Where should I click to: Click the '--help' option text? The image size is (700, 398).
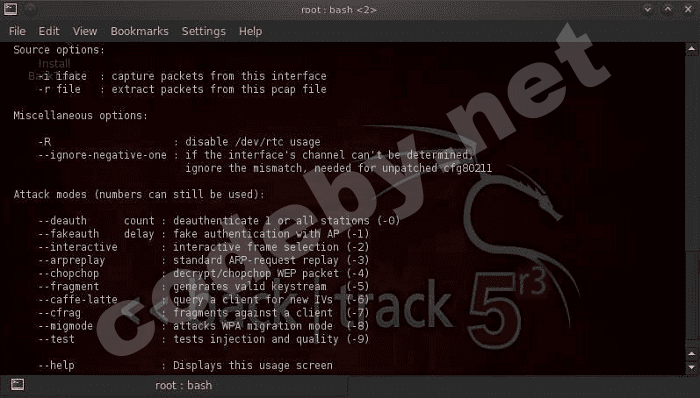point(56,365)
